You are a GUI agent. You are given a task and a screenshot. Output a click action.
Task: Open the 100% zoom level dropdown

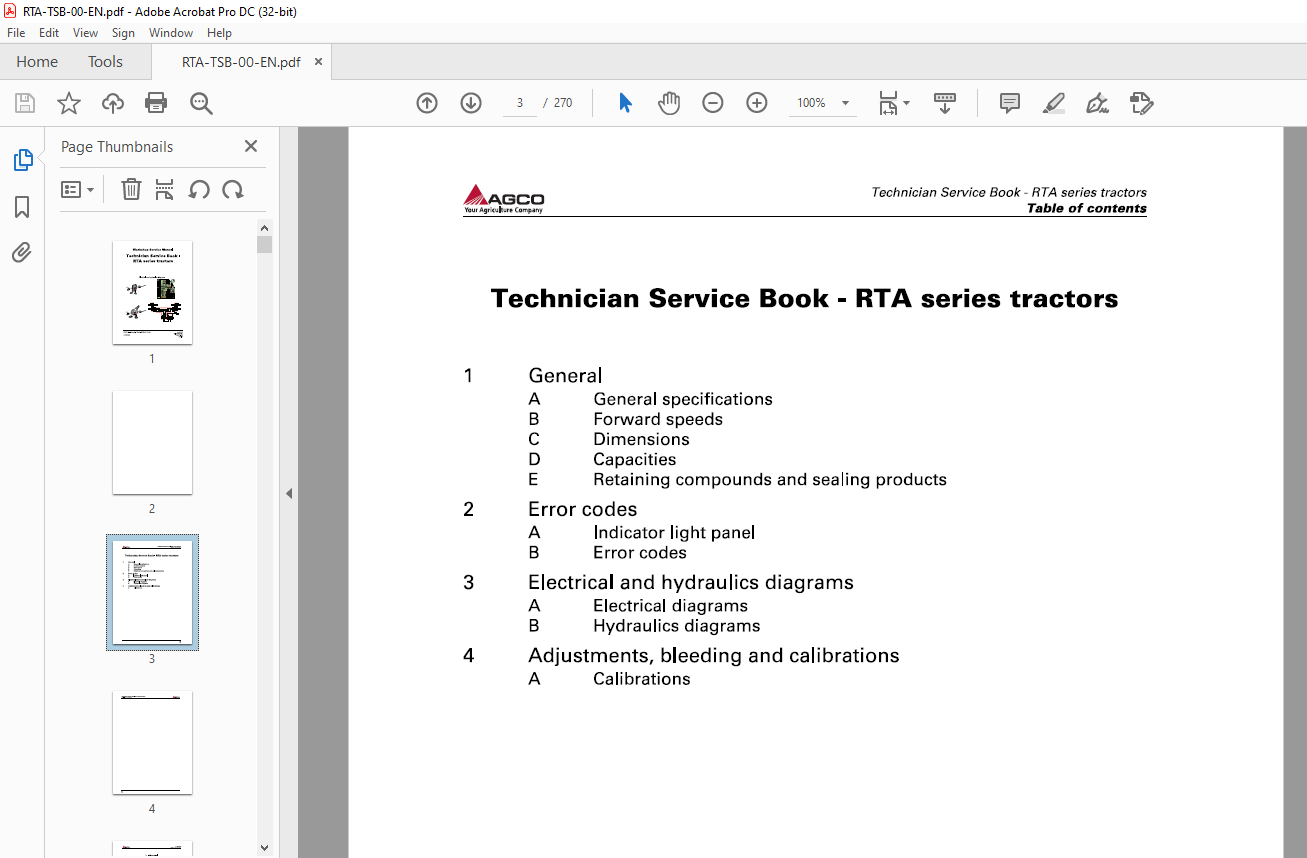click(x=845, y=103)
